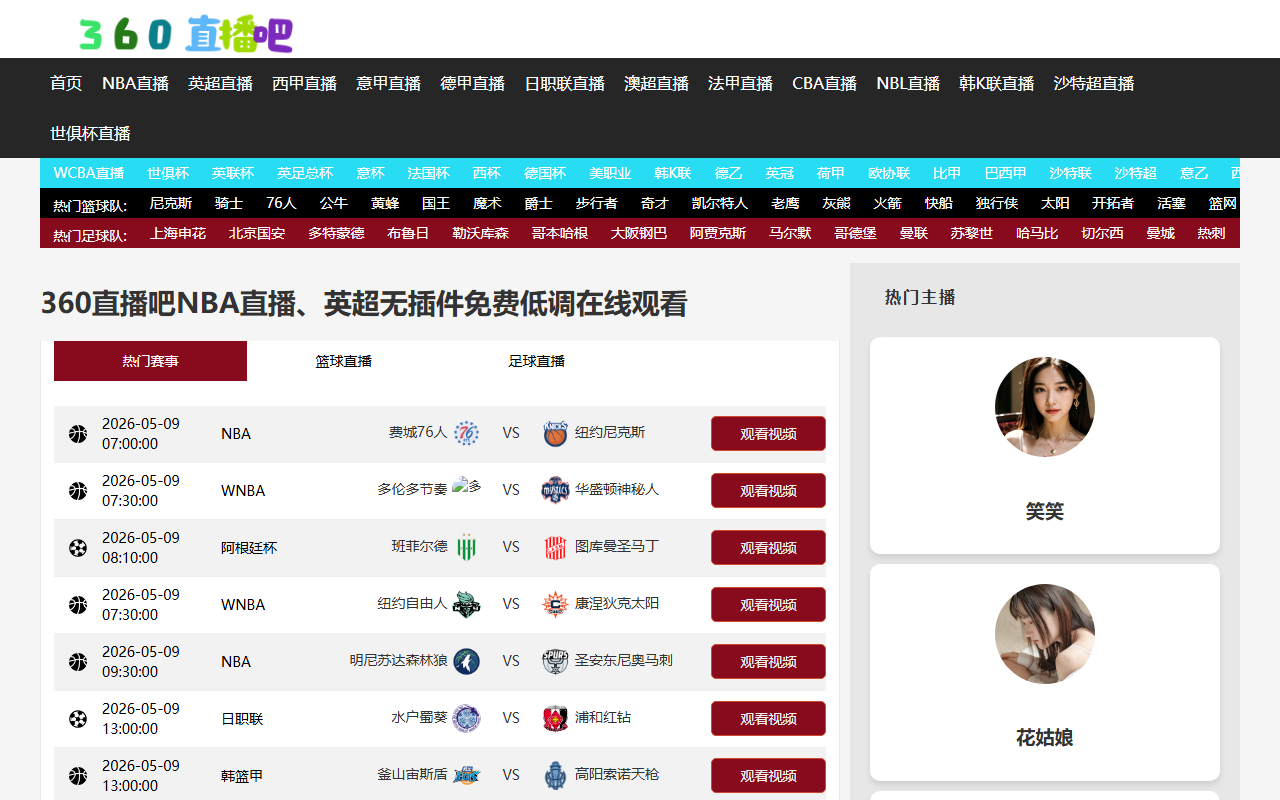Click the 图库曼圣马丁 team crest
The image size is (1280, 800).
555,547
